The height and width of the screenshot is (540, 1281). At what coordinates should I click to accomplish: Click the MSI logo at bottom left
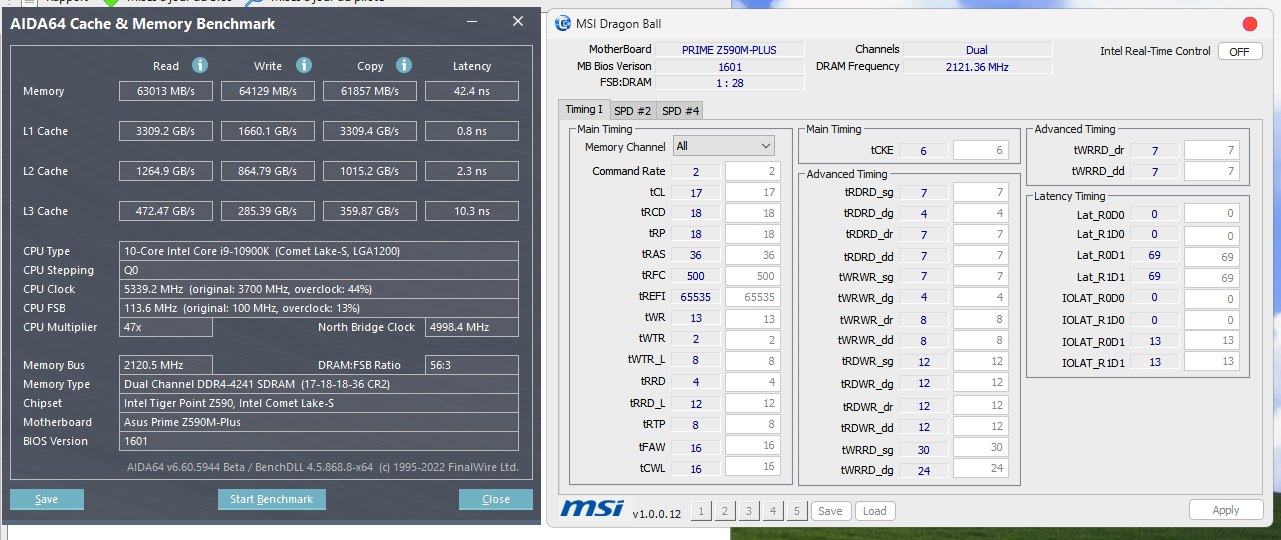coord(592,509)
